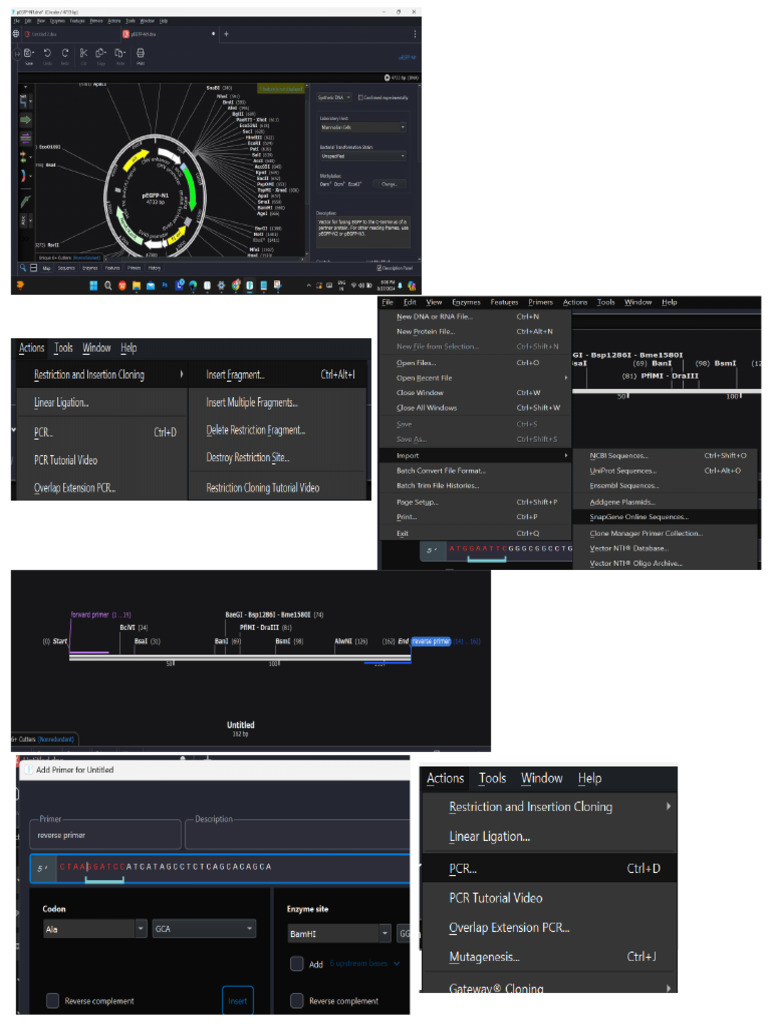768x1024 pixels.
Task: Switch to the Sequence tab below the map
Action: 67,268
